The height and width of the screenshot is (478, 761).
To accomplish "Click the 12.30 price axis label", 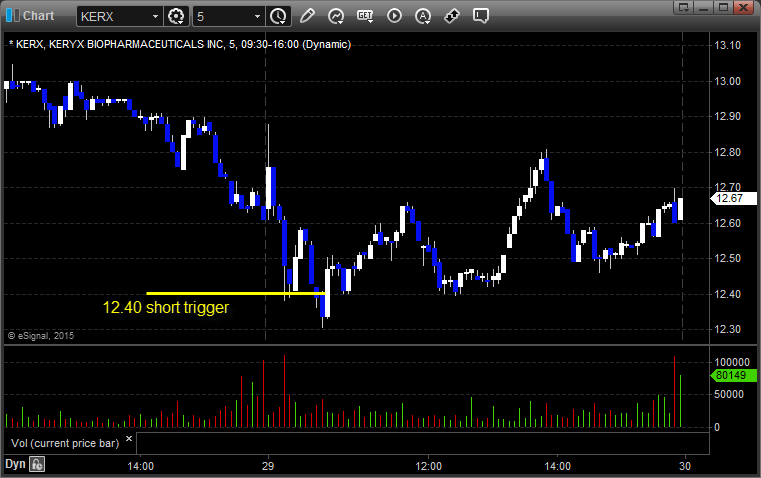I will [728, 329].
